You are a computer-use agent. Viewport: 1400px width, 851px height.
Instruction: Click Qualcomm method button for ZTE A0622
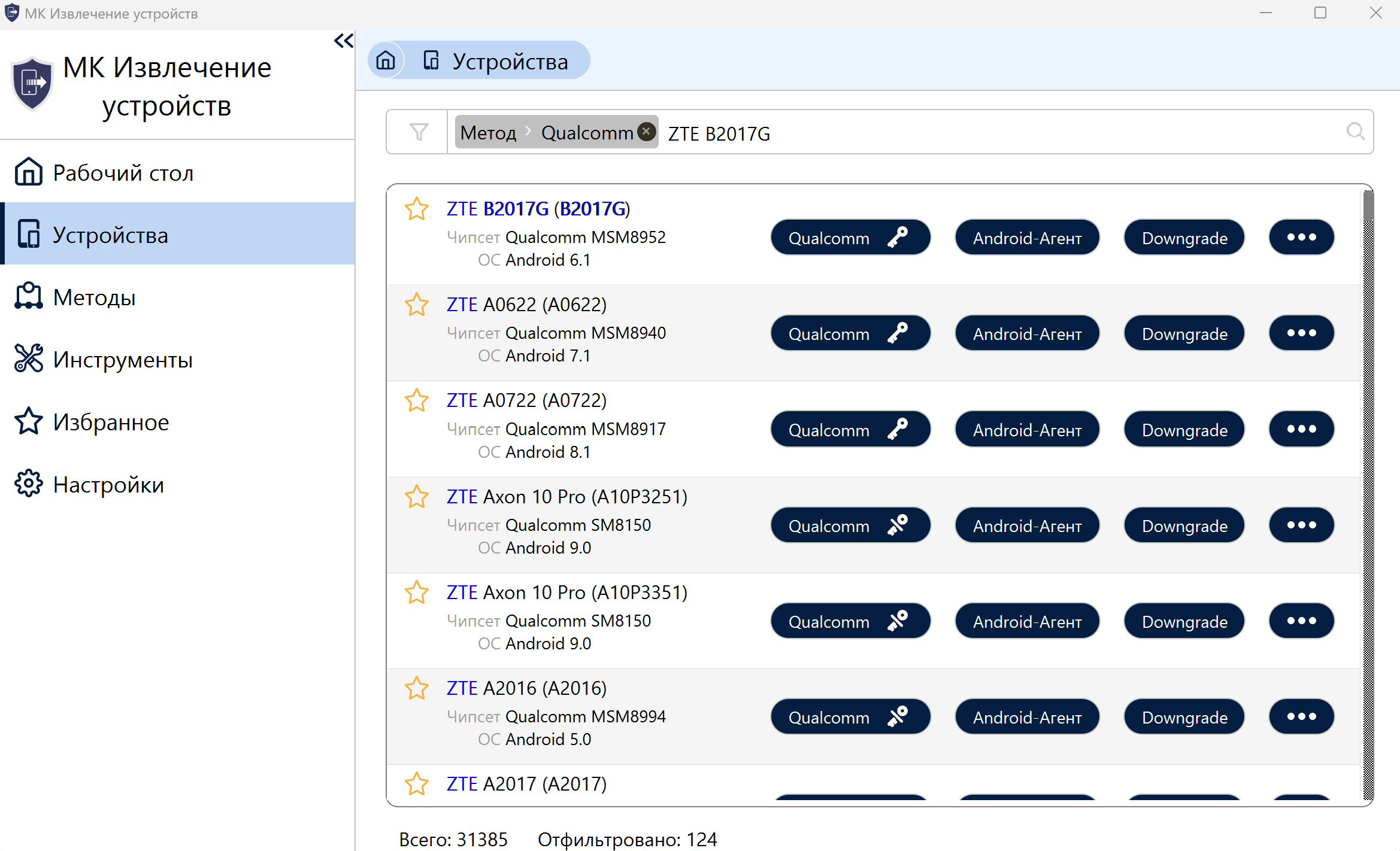(850, 333)
